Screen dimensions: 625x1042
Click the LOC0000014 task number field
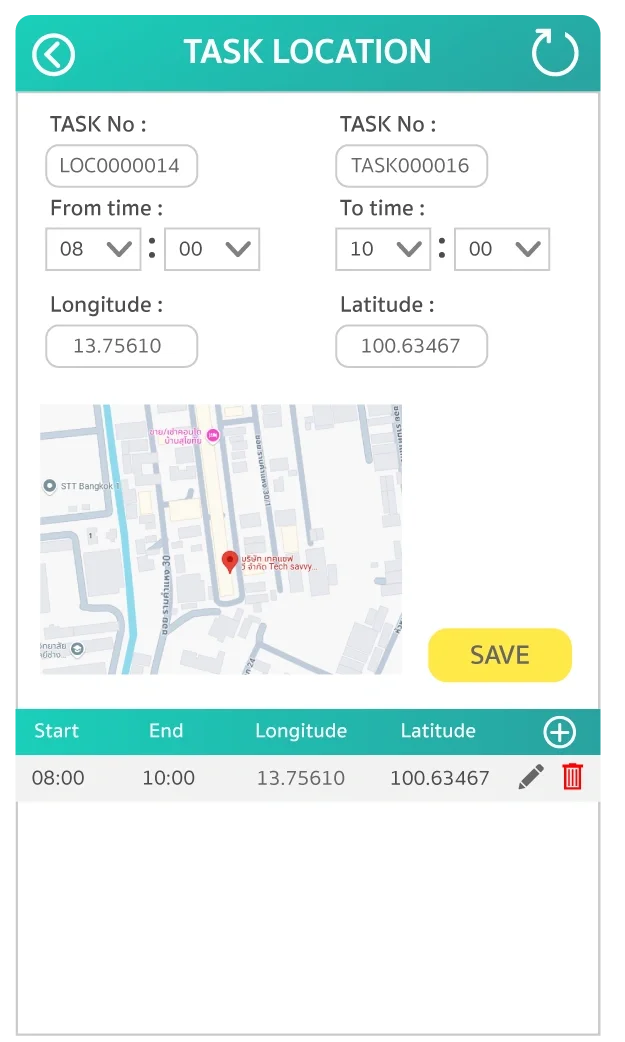coord(121,166)
